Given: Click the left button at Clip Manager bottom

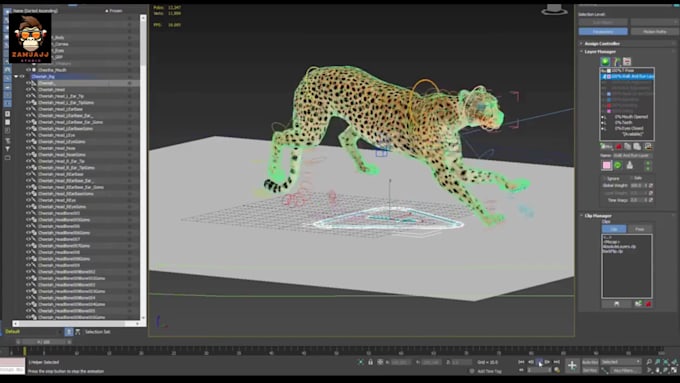Looking at the screenshot, I should (x=616, y=304).
